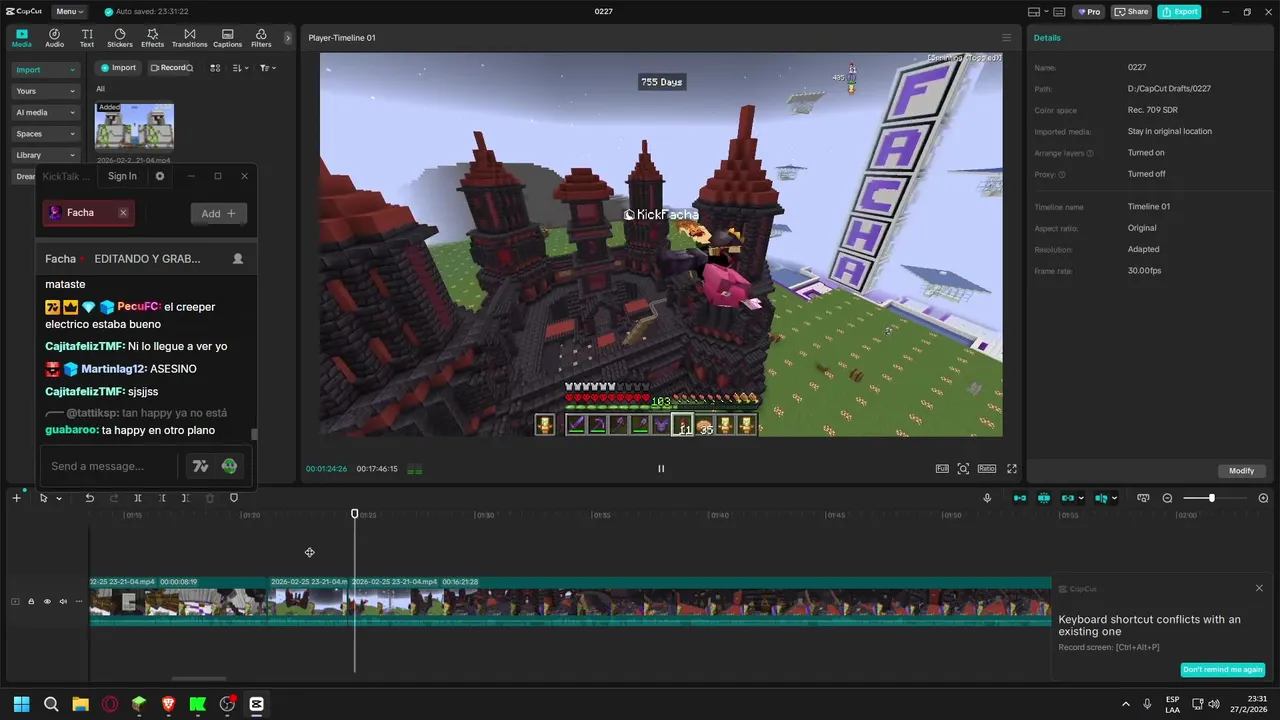Expand the Import sidebar section
The width and height of the screenshot is (1280, 720).
(x=45, y=70)
